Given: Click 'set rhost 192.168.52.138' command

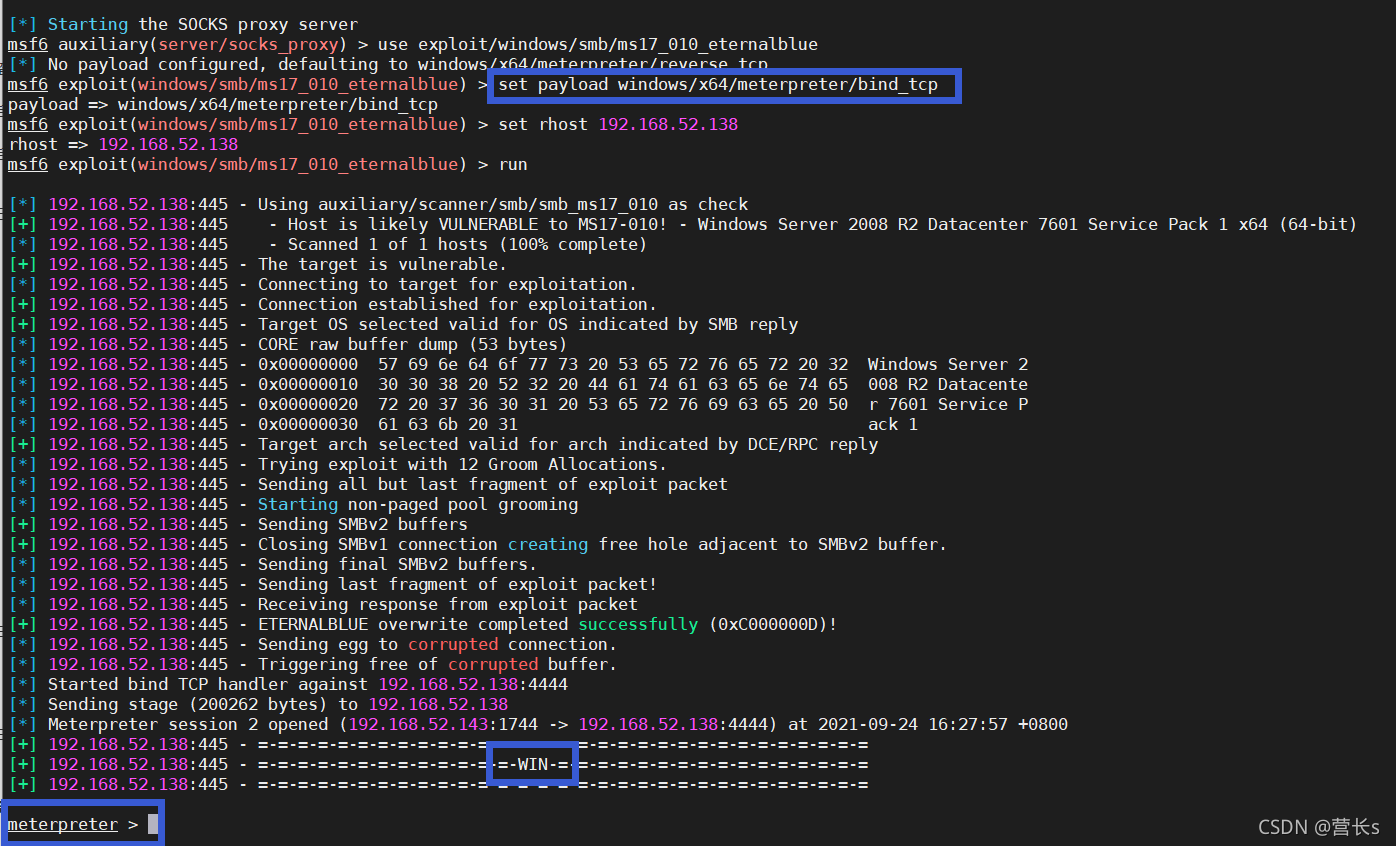Looking at the screenshot, I should pyautogui.click(x=618, y=124).
